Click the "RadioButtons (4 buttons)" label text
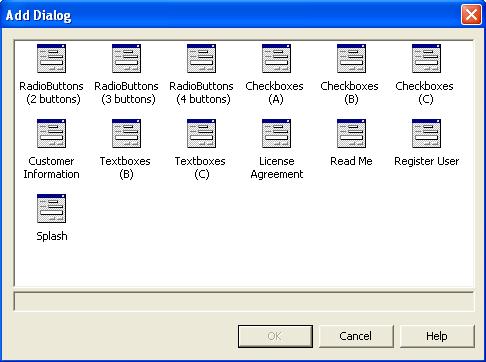The height and width of the screenshot is (362, 486). pos(201,93)
